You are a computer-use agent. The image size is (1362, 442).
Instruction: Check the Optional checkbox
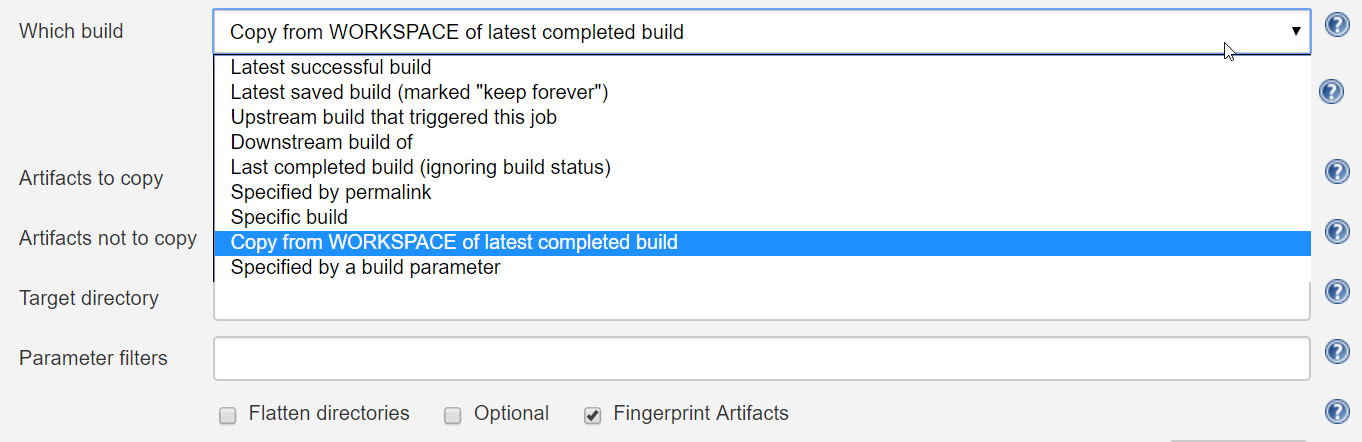[453, 415]
